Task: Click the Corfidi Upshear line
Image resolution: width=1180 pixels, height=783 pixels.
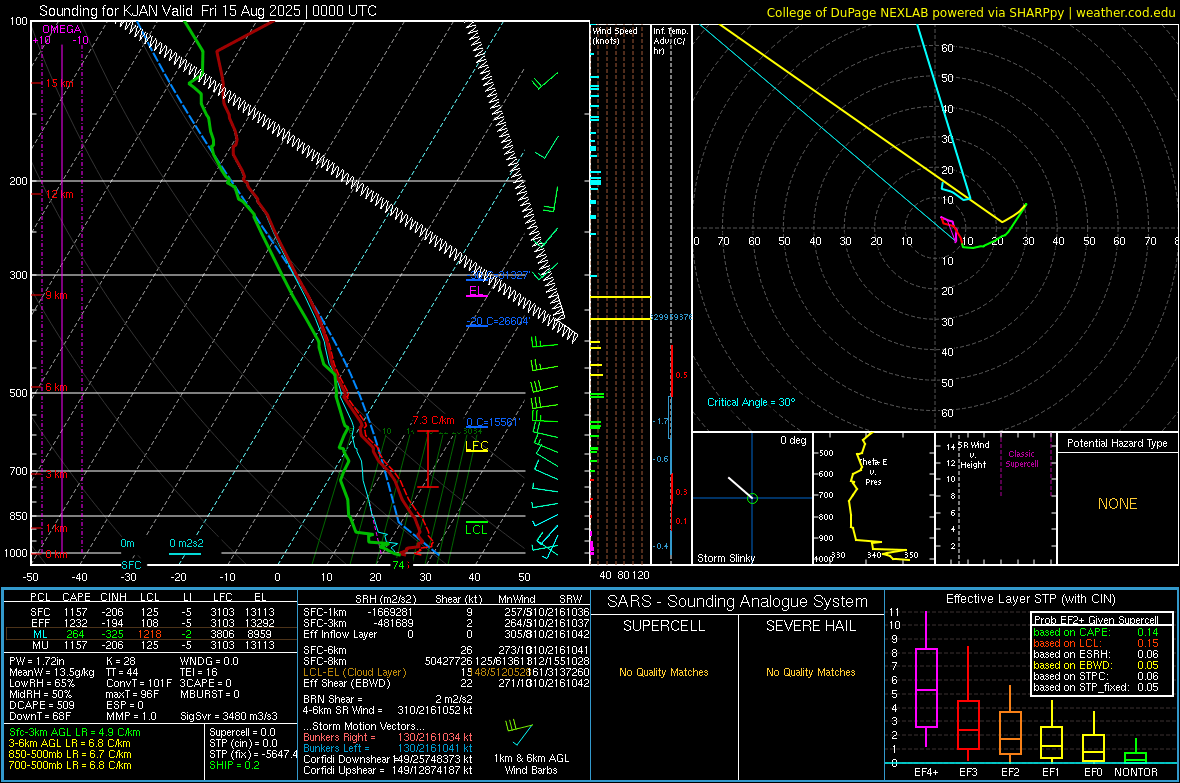Action: tap(388, 770)
